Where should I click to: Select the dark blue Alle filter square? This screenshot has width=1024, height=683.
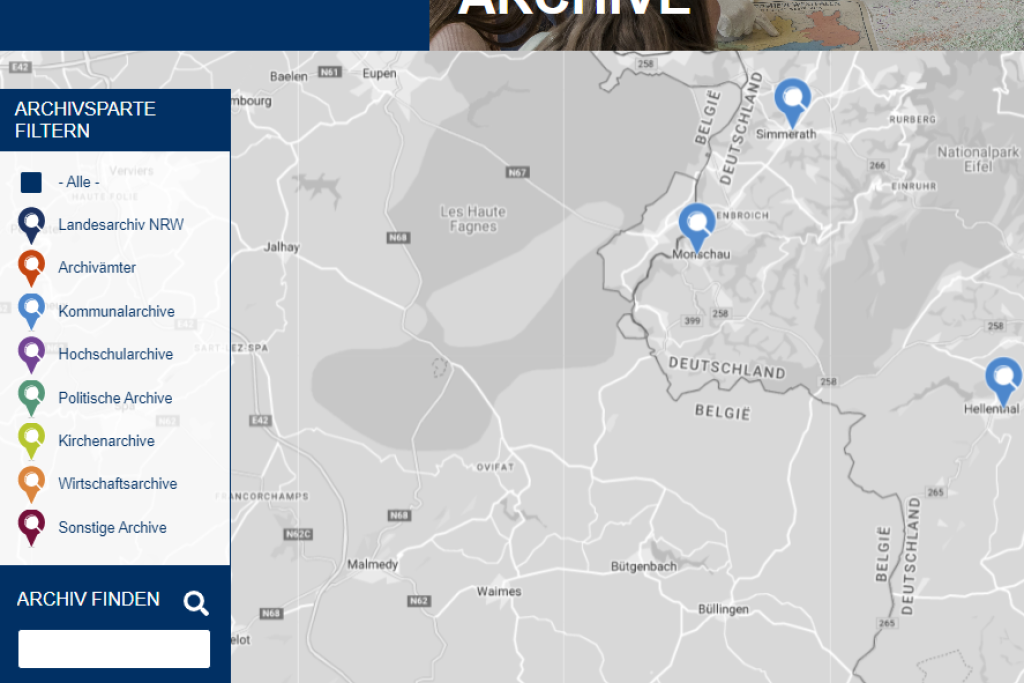31,182
